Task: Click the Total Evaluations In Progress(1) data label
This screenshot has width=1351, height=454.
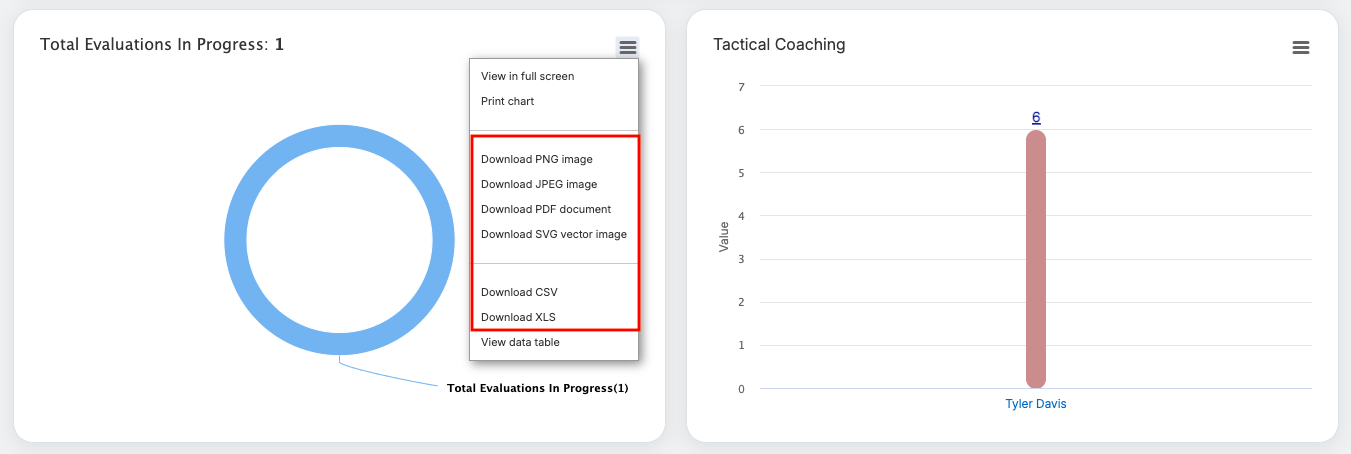Action: pyautogui.click(x=537, y=388)
